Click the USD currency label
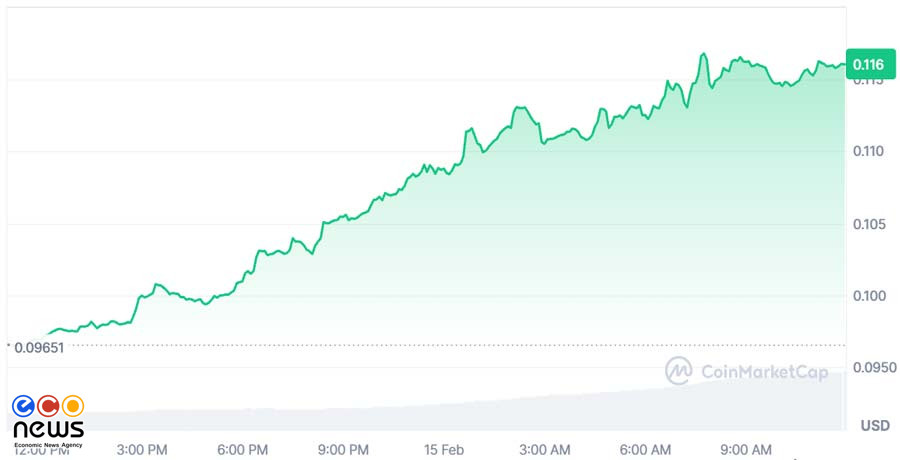 [x=874, y=426]
